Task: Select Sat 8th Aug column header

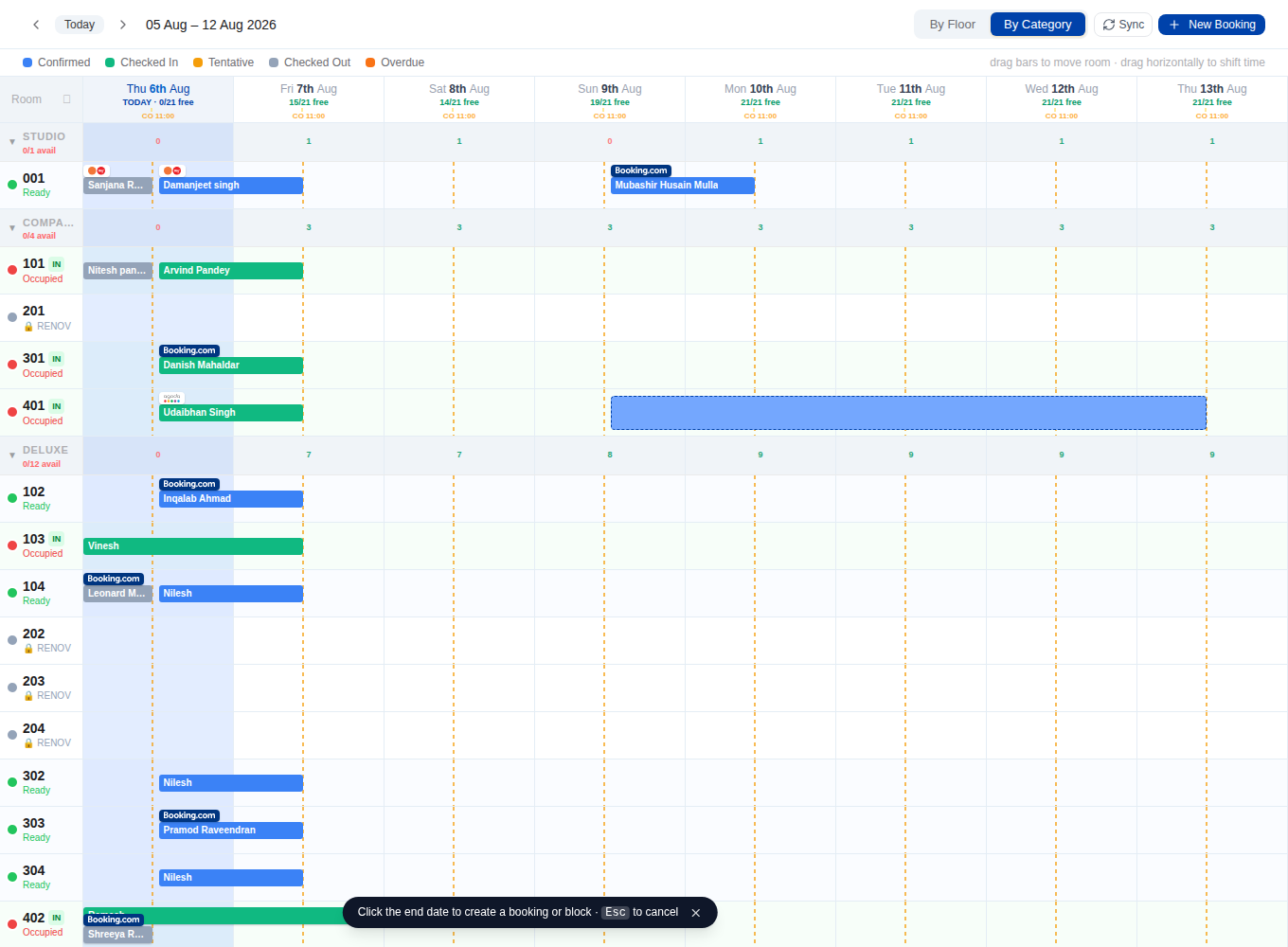Action: (459, 99)
